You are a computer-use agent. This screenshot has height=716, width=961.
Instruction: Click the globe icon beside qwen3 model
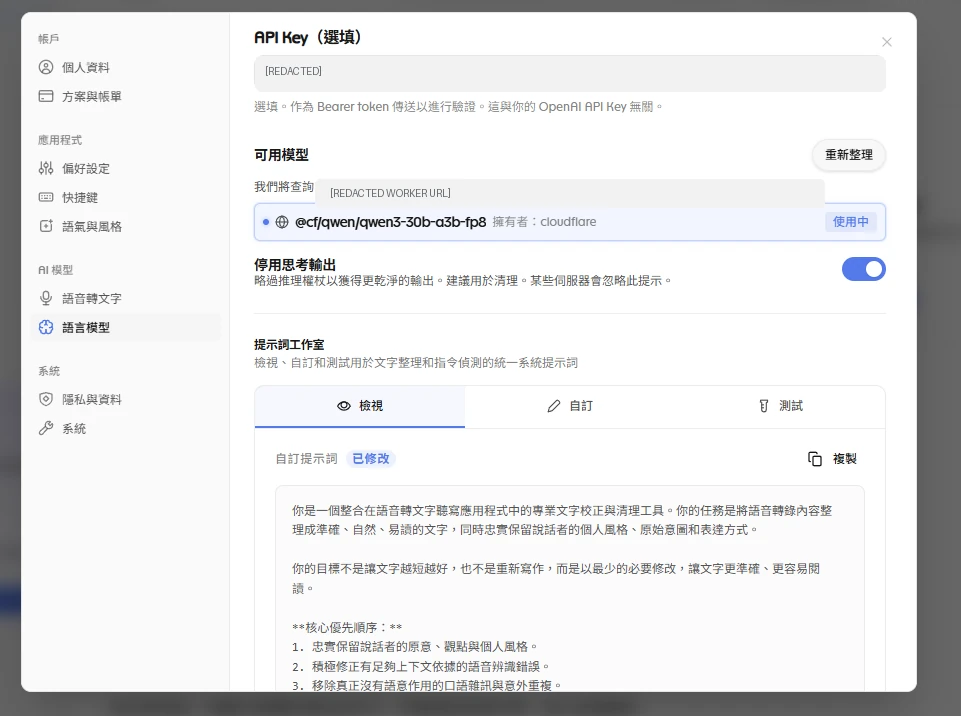(x=282, y=222)
